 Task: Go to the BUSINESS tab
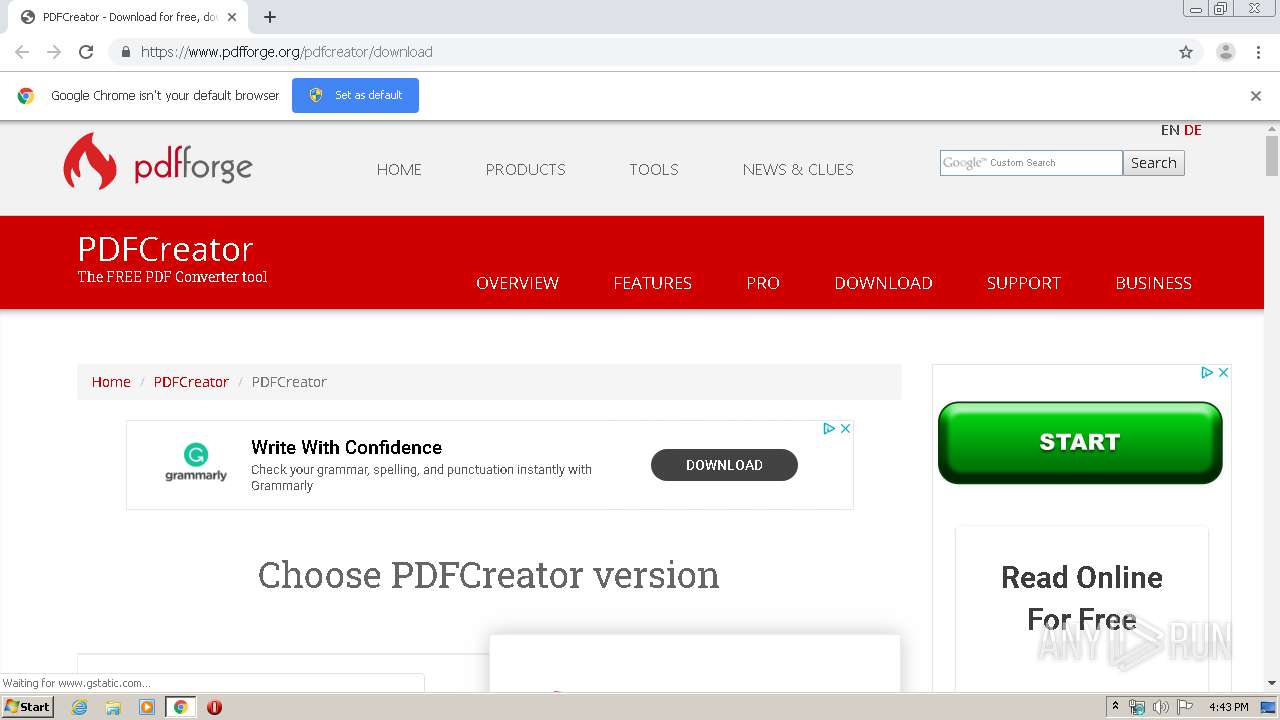pyautogui.click(x=1153, y=283)
